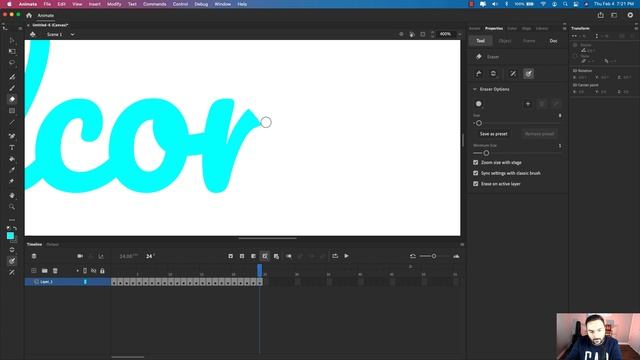
Task: Select the Fluid Brush tool
Action: (12, 77)
